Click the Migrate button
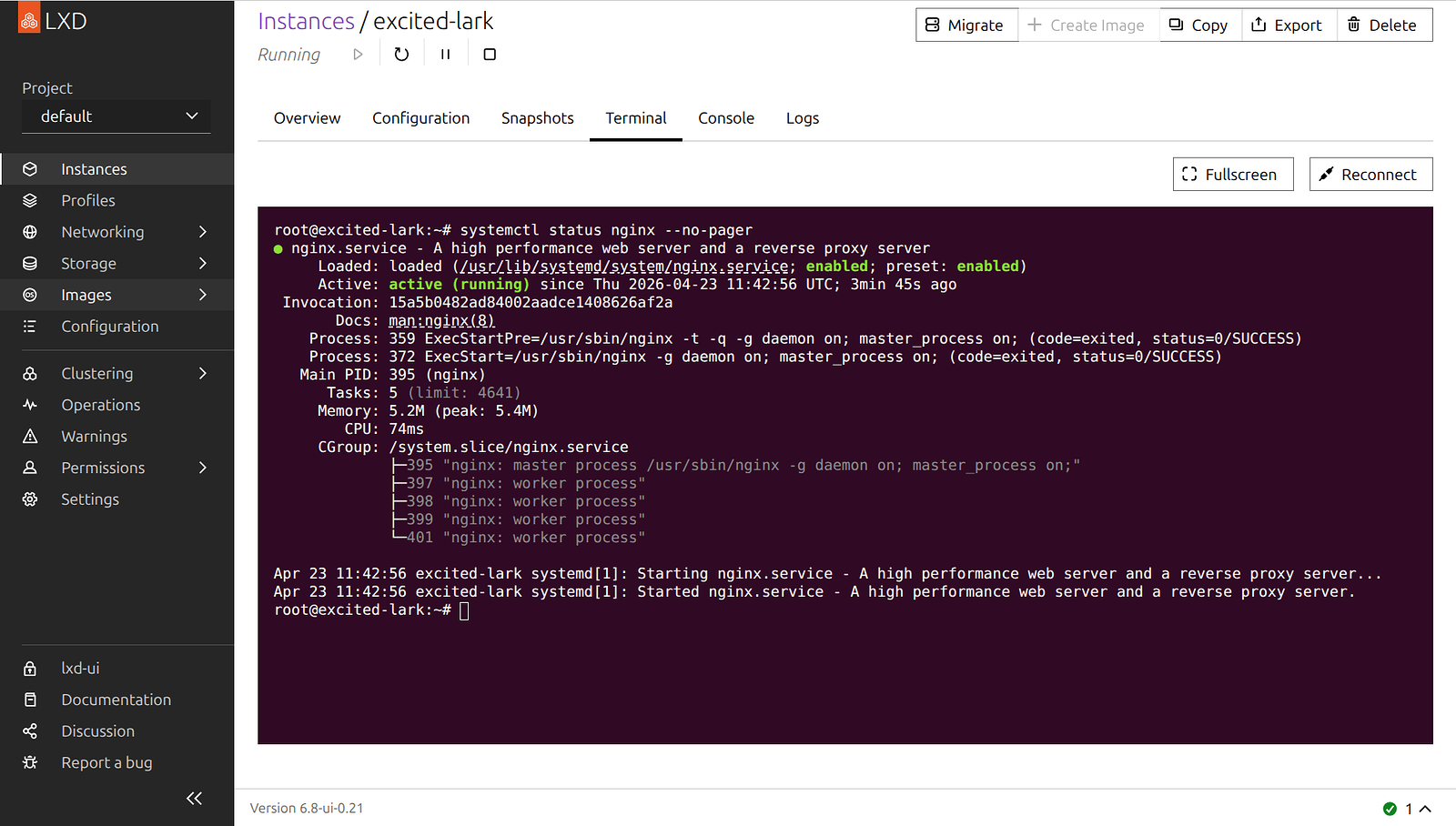 [x=966, y=25]
